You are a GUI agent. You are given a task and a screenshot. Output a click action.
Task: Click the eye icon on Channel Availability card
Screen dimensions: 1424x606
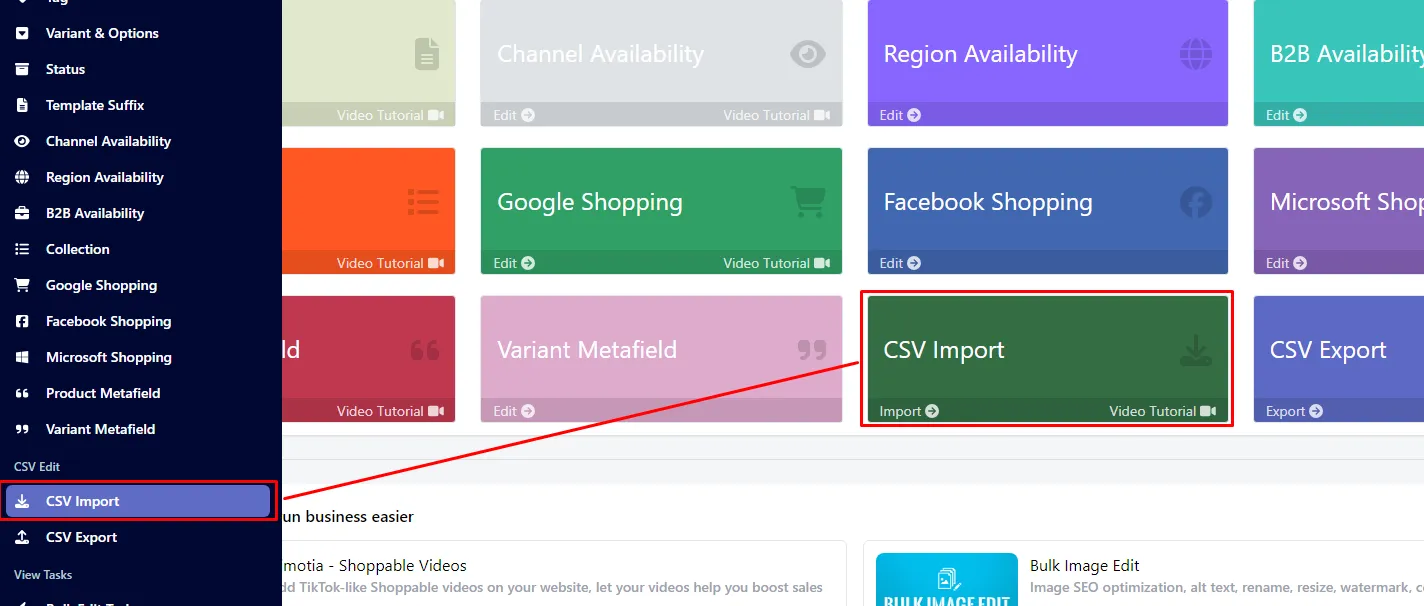(808, 54)
